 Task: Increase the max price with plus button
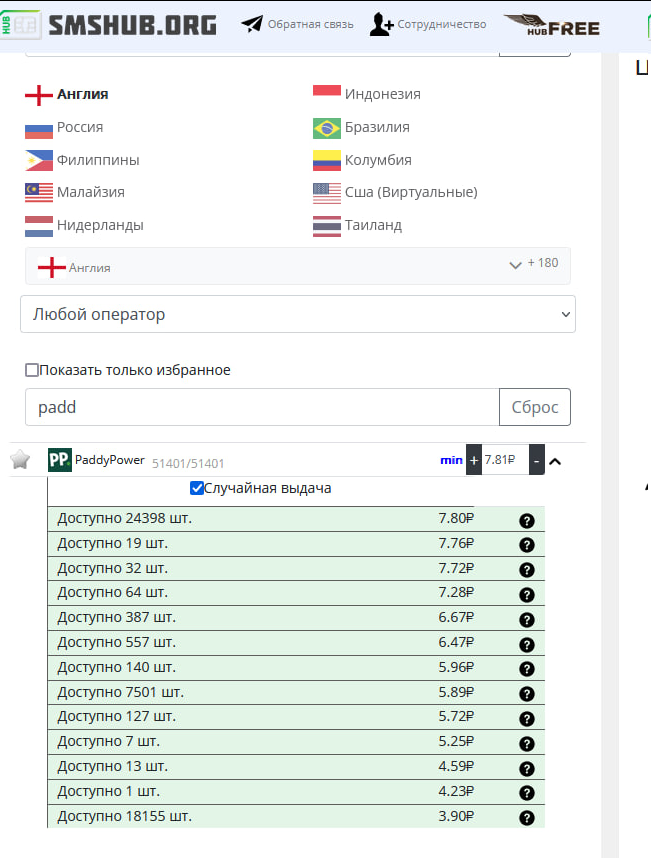[474, 460]
